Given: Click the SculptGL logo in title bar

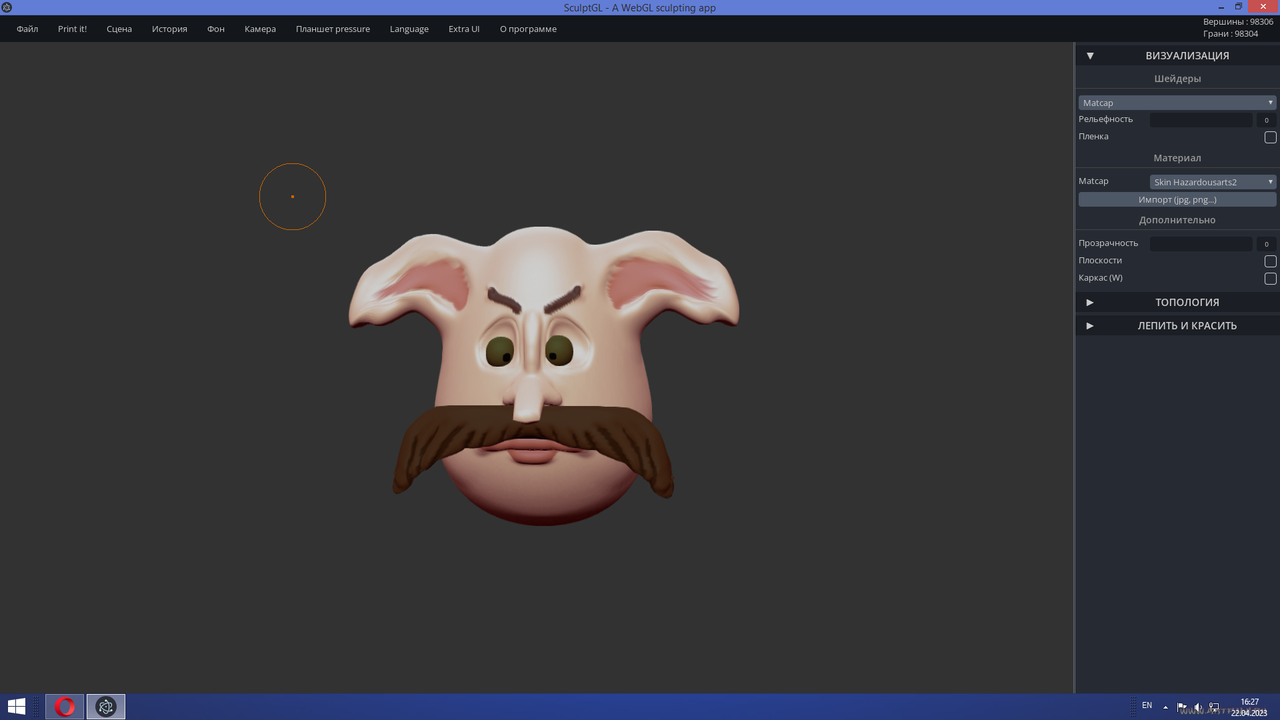Looking at the screenshot, I should coord(7,7).
